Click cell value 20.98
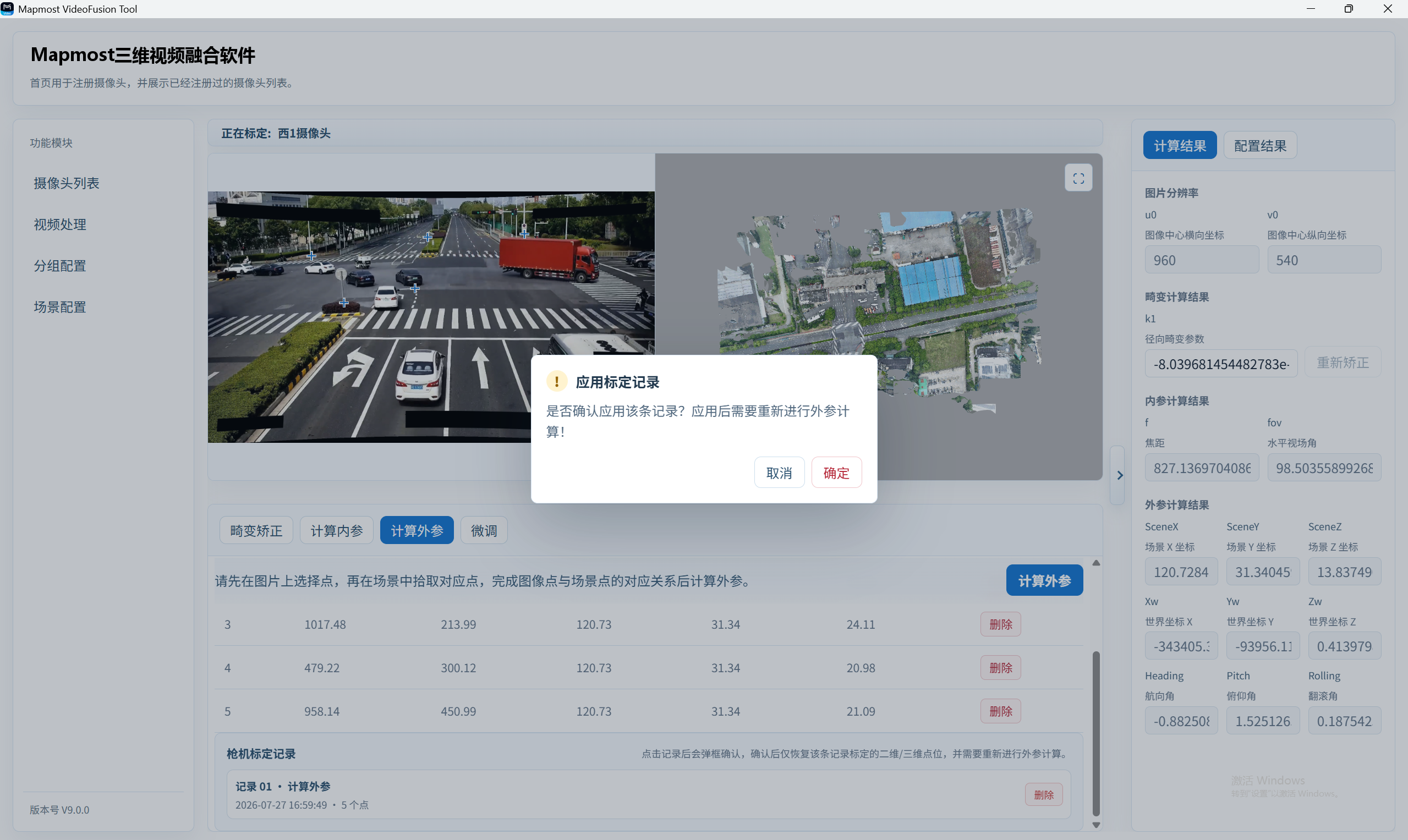Screen dimensions: 1408x840 [x=861, y=668]
